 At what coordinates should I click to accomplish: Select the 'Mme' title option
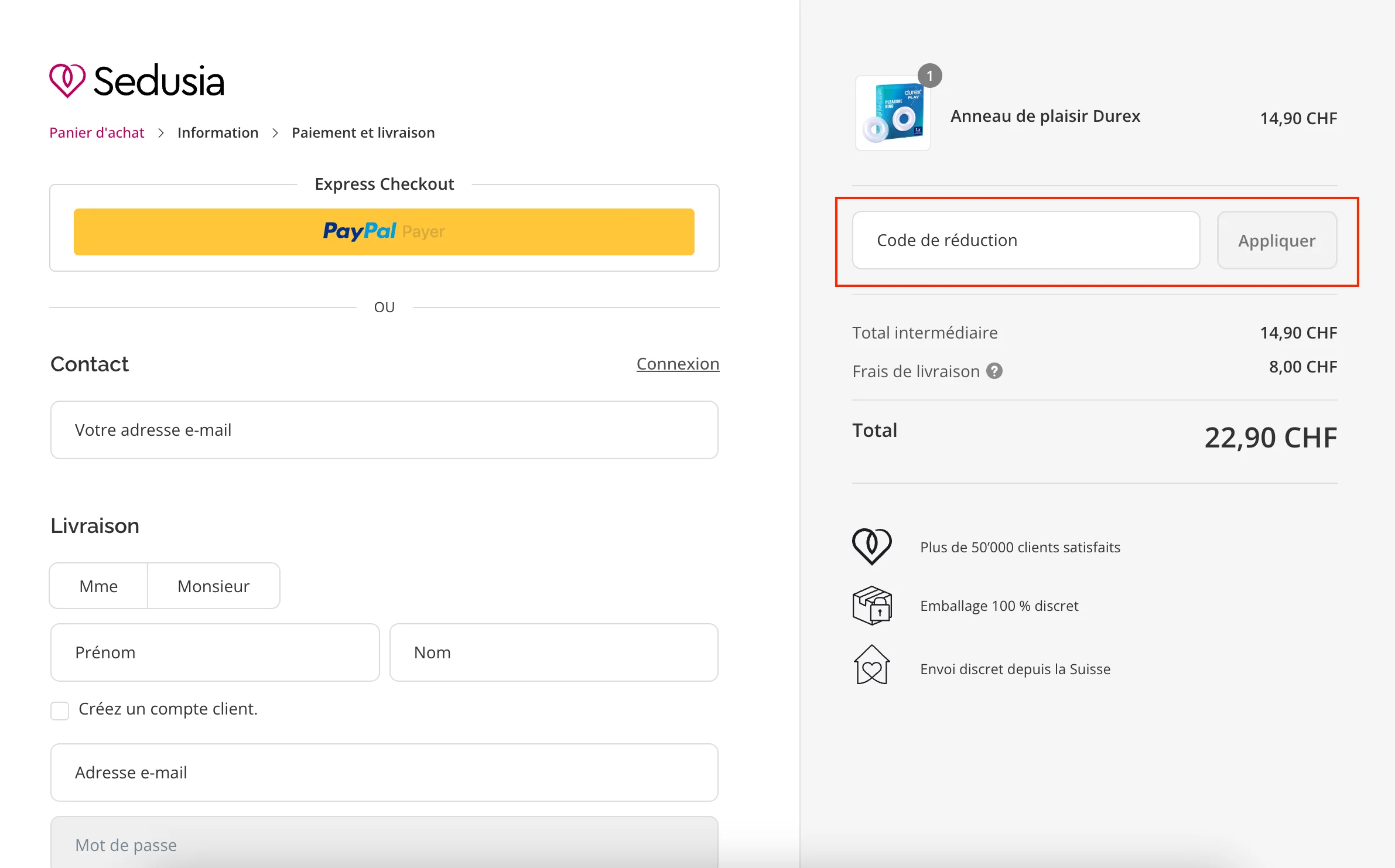[98, 586]
